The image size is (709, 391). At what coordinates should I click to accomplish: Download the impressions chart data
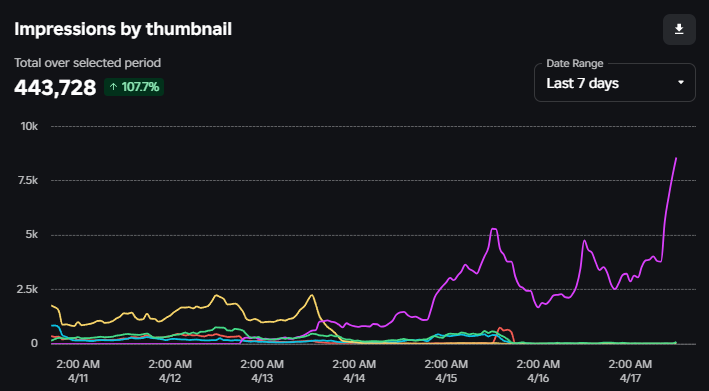pyautogui.click(x=679, y=29)
